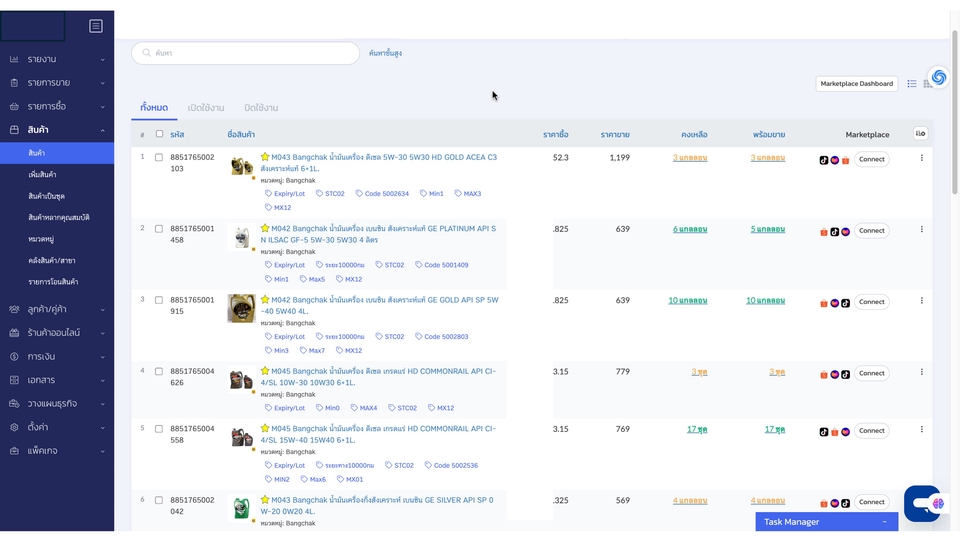This screenshot has height=540, width=960.
Task: Expand the แพ็คเกจ menu chevron
Action: 102,451
